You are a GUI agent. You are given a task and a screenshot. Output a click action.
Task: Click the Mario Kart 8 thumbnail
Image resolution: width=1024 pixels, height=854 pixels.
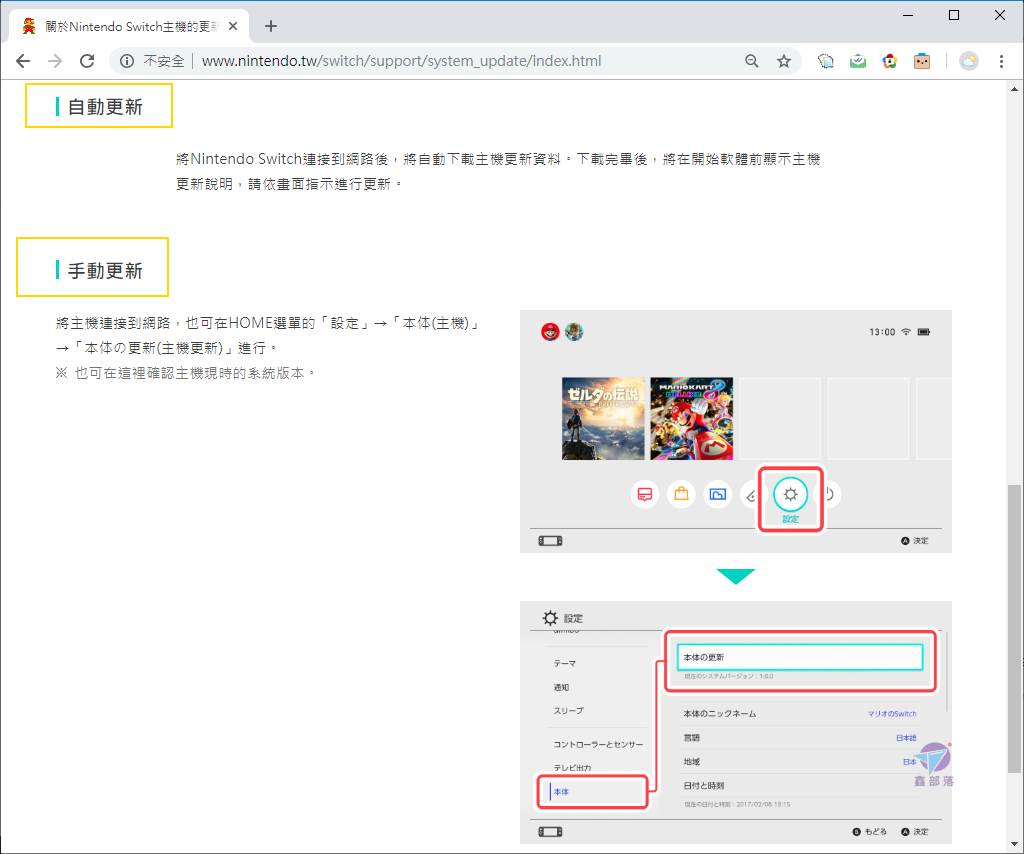pos(692,419)
